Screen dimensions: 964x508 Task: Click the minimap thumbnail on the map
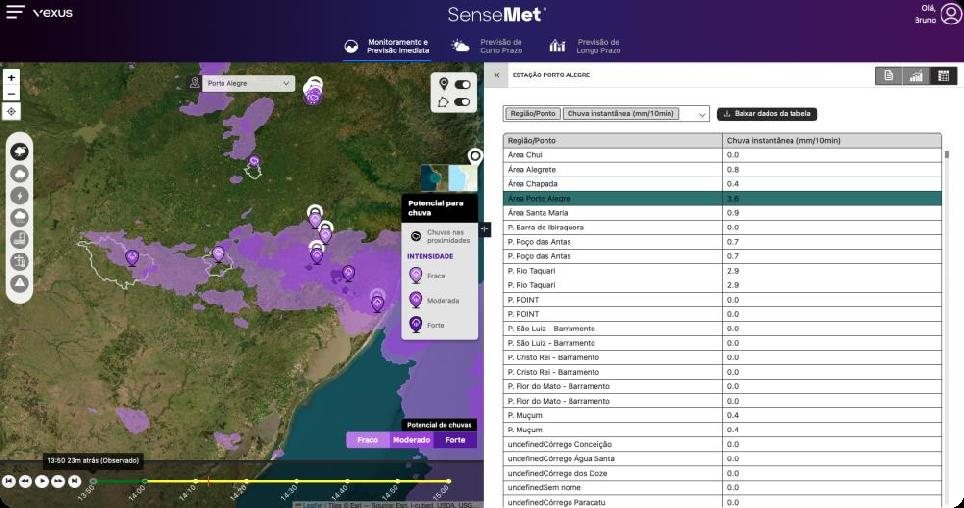449,178
